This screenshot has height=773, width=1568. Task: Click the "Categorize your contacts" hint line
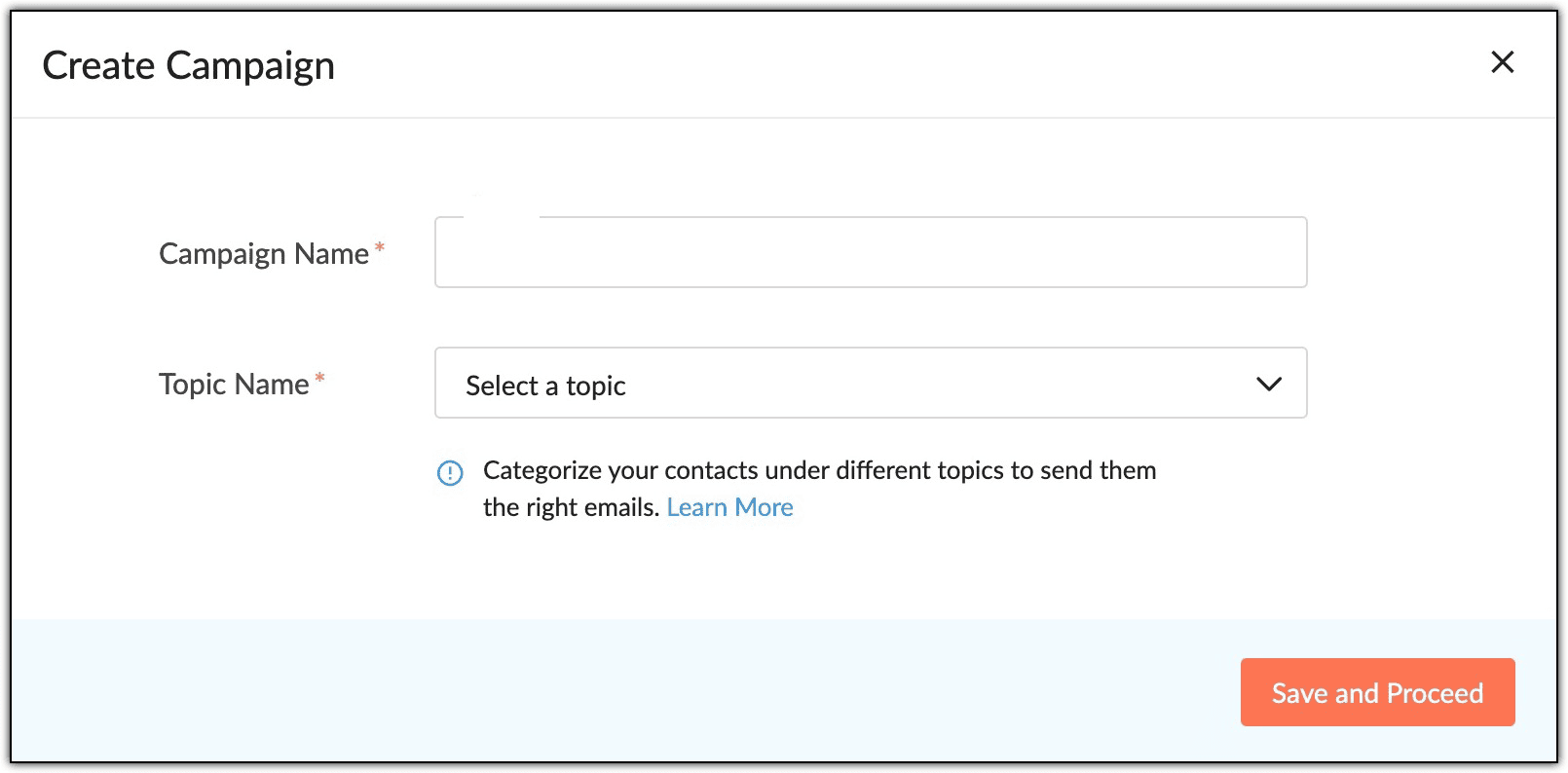point(819,470)
